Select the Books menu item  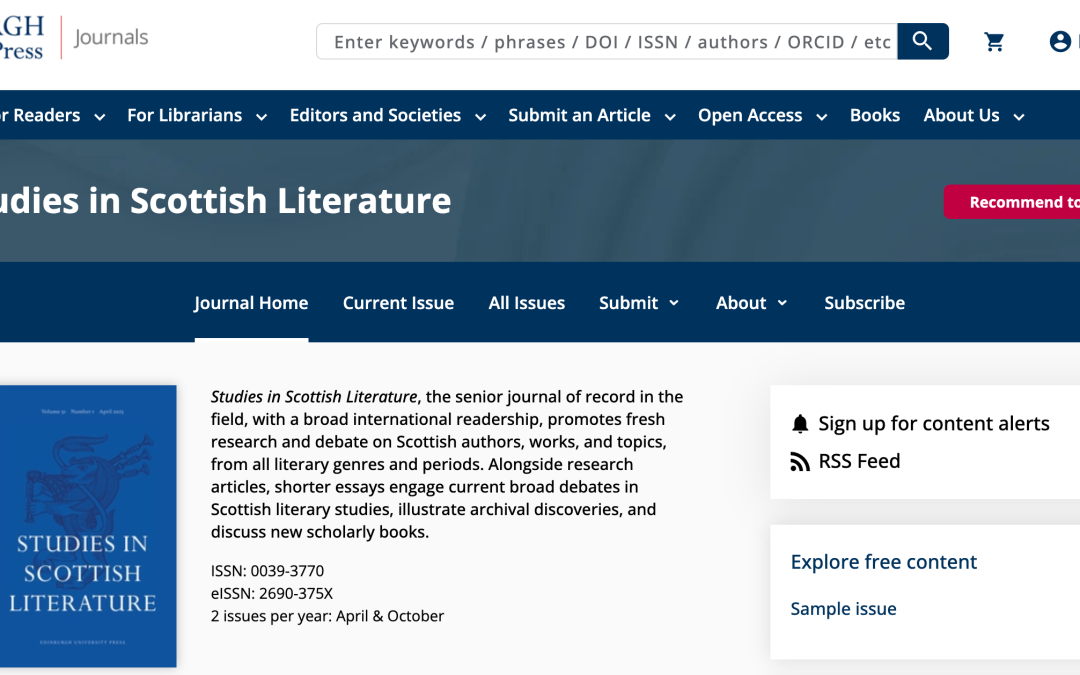click(x=874, y=115)
